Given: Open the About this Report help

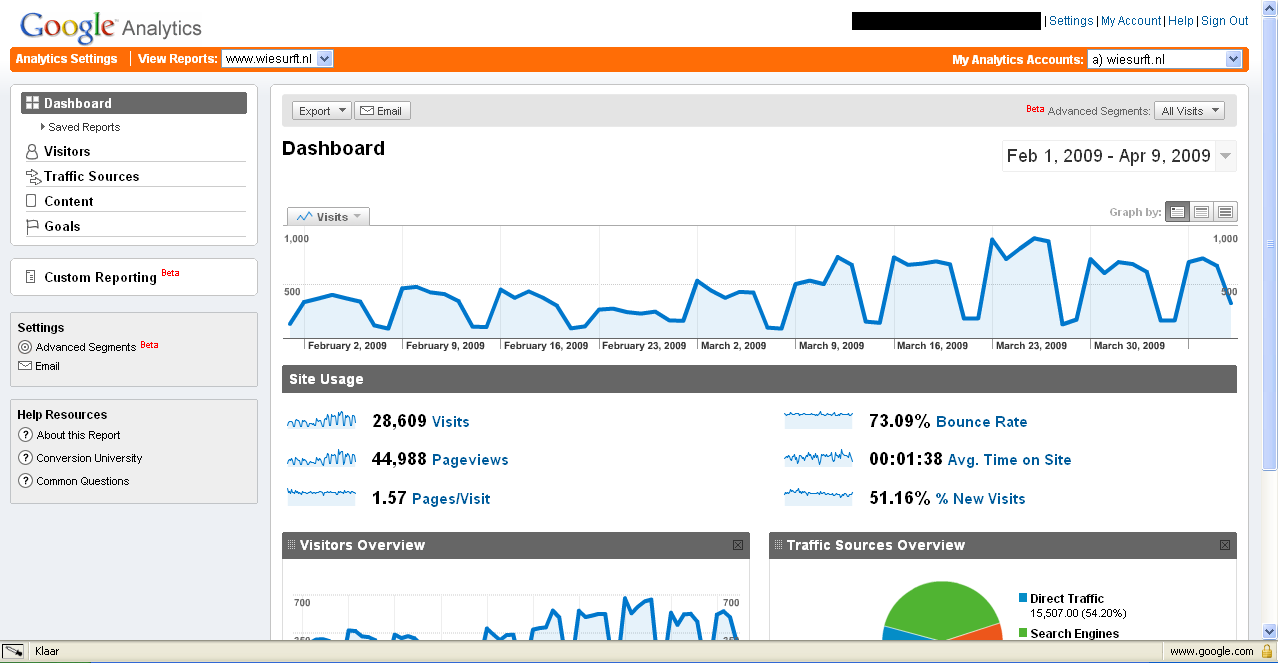Looking at the screenshot, I should point(78,435).
